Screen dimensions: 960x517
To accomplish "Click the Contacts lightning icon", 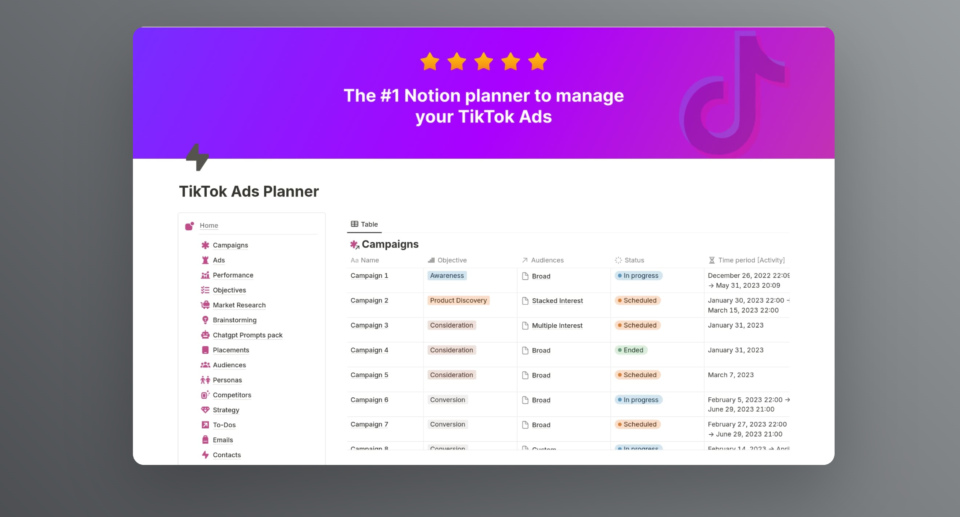I will point(205,455).
